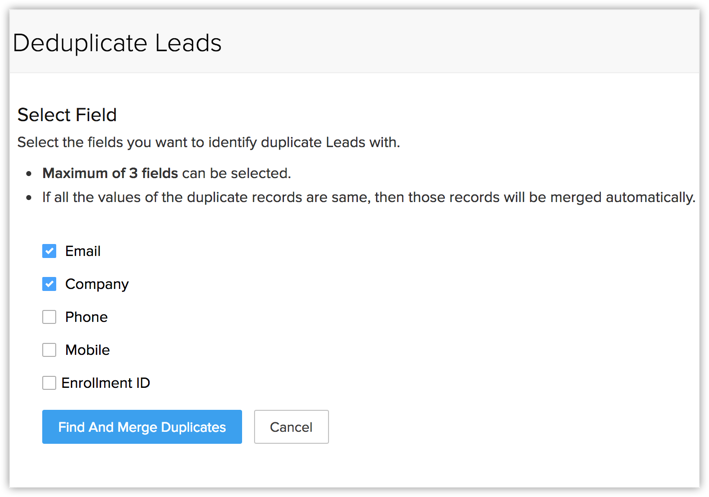Click the words can be selected

coord(236,173)
